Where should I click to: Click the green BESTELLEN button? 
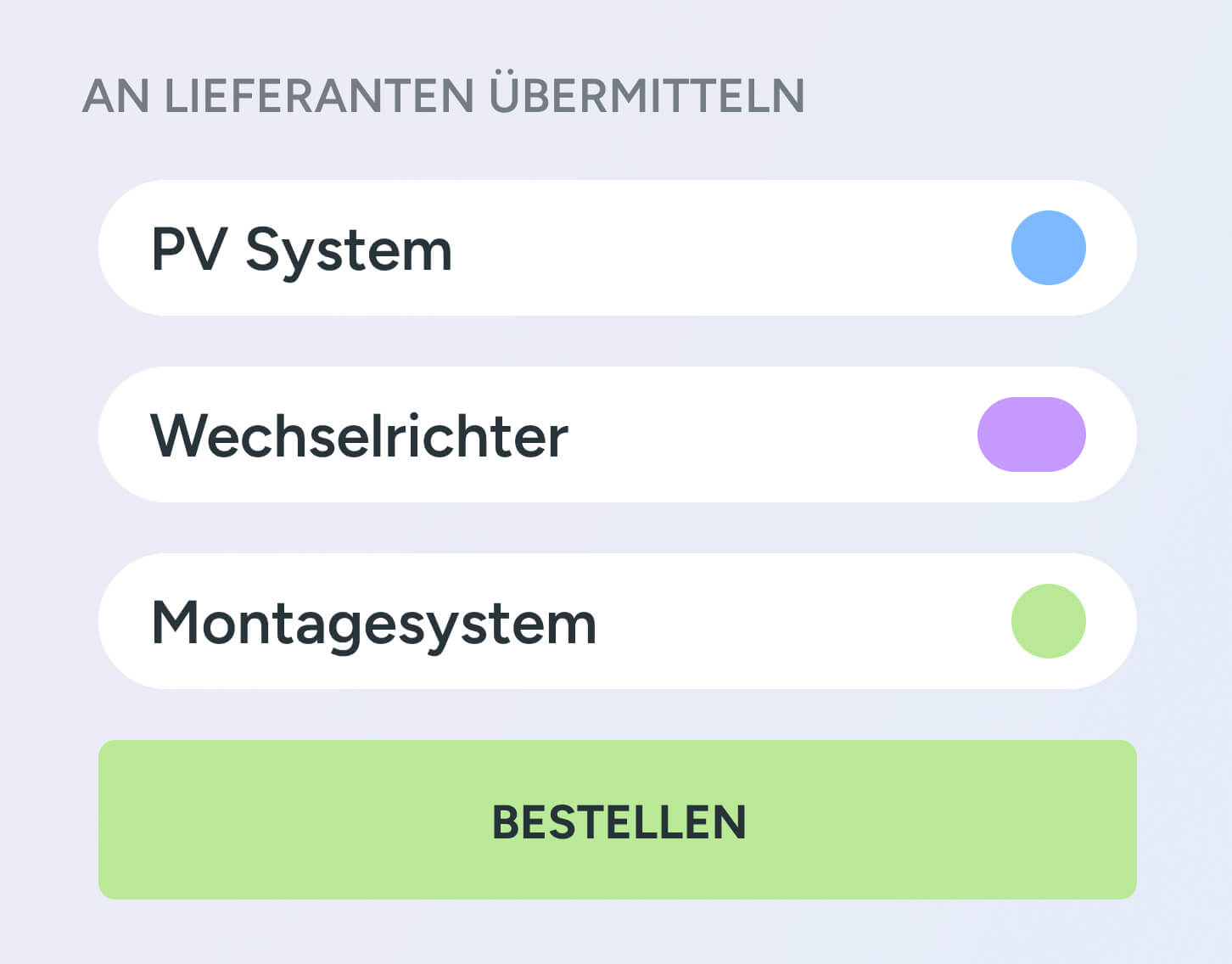click(617, 819)
